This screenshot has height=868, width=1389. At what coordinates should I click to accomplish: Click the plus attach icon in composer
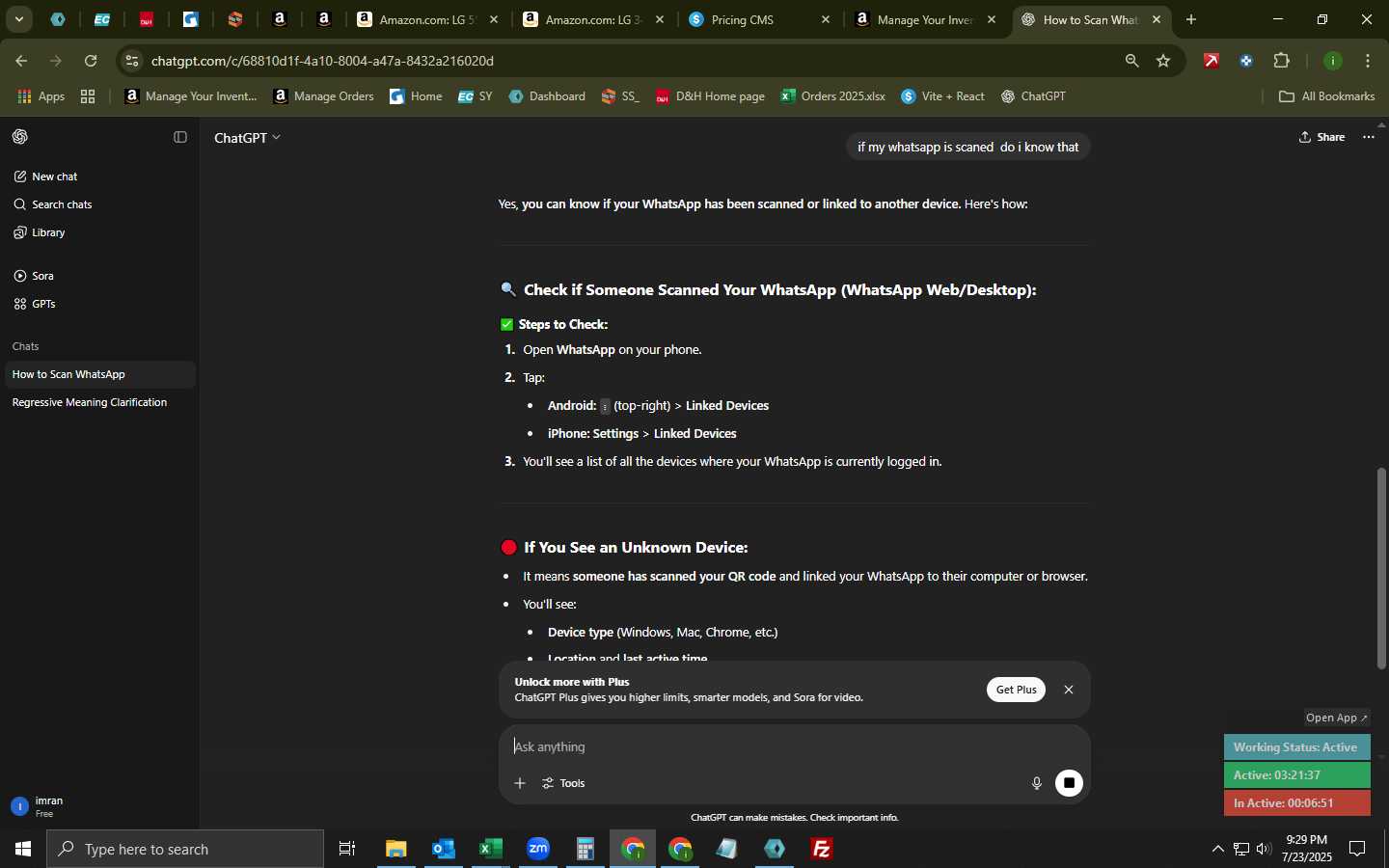coord(520,783)
